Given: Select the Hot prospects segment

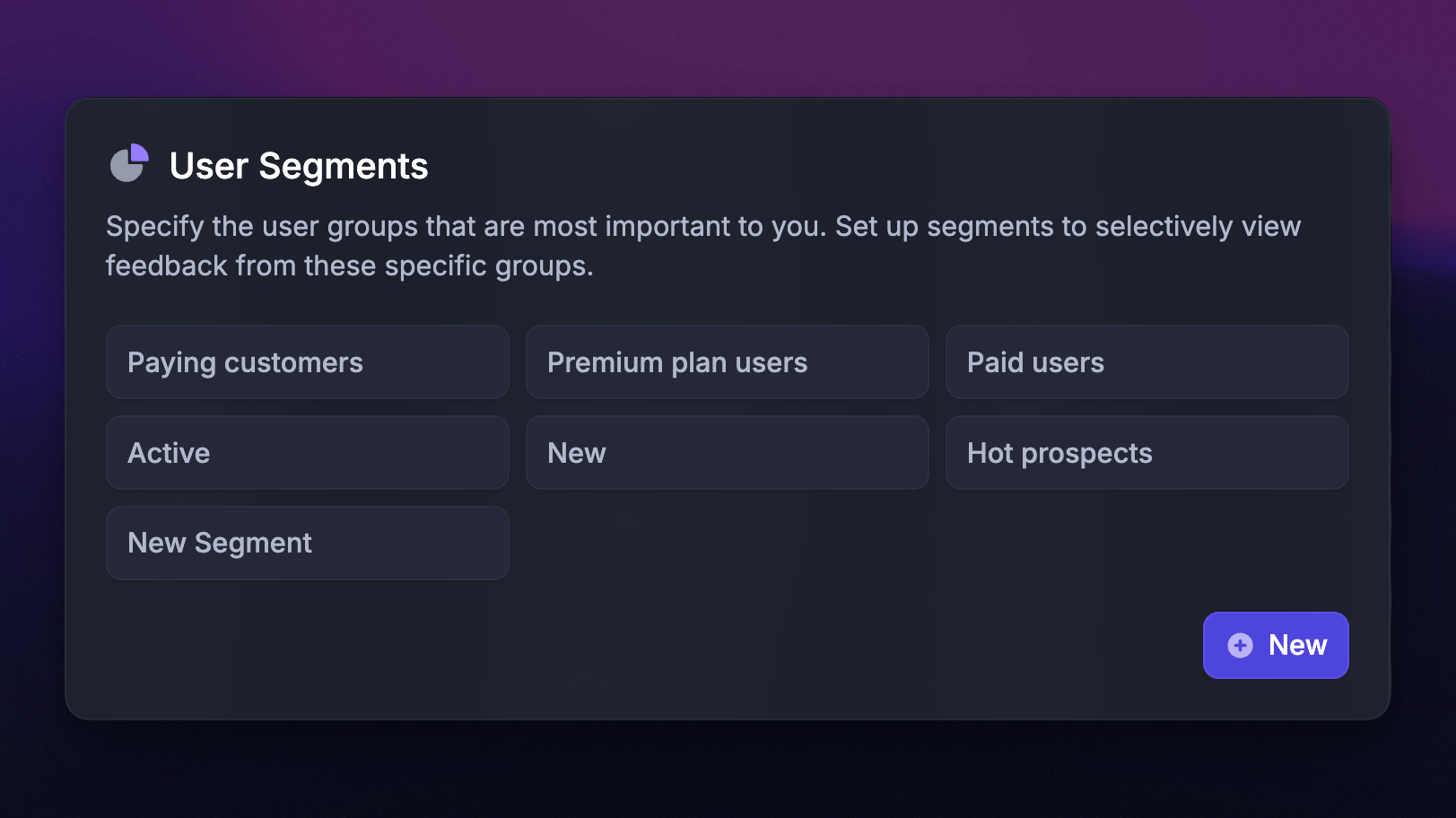Looking at the screenshot, I should pyautogui.click(x=1146, y=453).
